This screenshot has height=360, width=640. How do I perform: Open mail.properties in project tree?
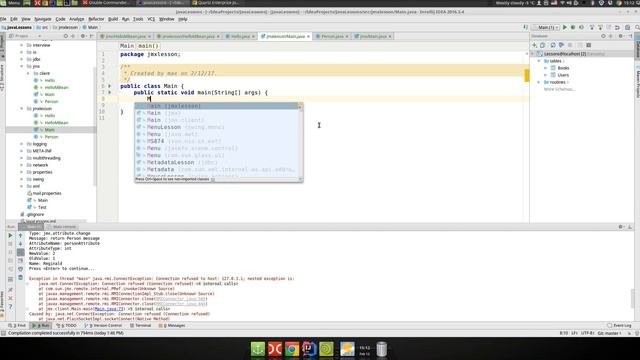point(47,193)
